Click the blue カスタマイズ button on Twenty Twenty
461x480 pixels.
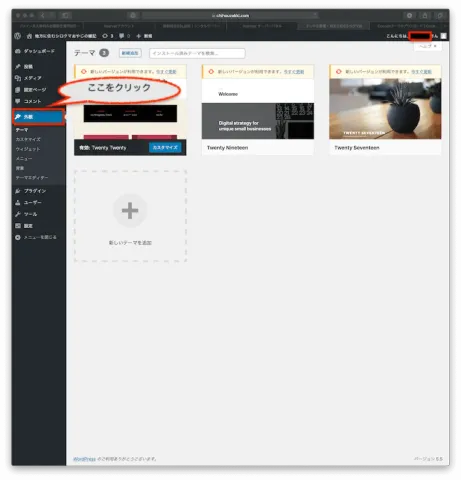(165, 147)
